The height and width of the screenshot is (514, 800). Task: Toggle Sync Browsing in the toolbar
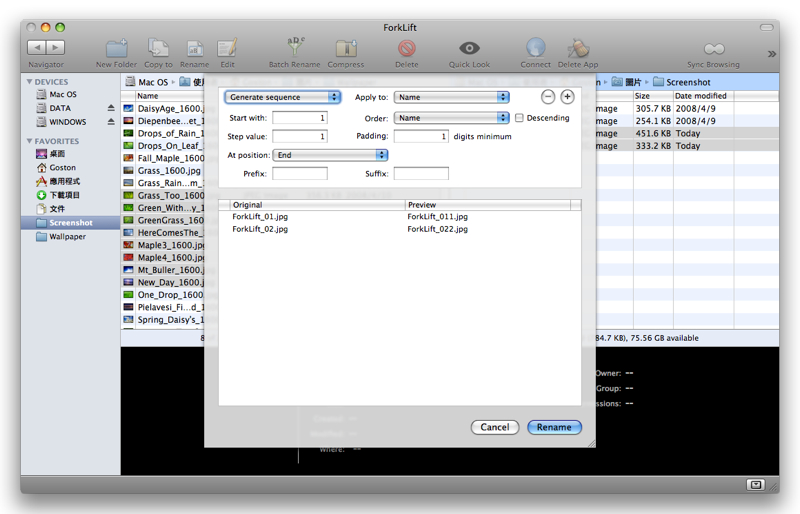tap(713, 49)
